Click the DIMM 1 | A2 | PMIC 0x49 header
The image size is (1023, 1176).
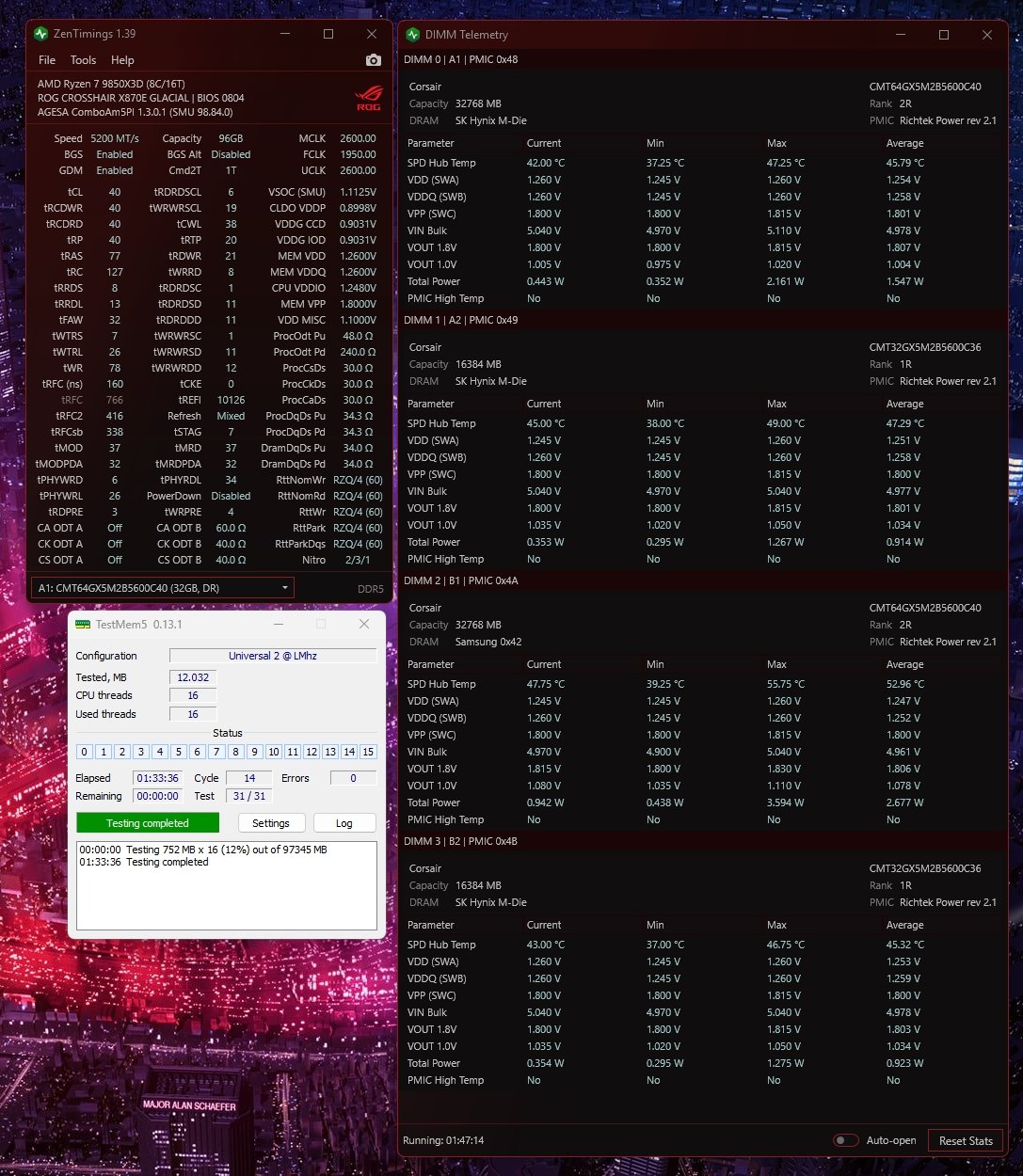[461, 320]
